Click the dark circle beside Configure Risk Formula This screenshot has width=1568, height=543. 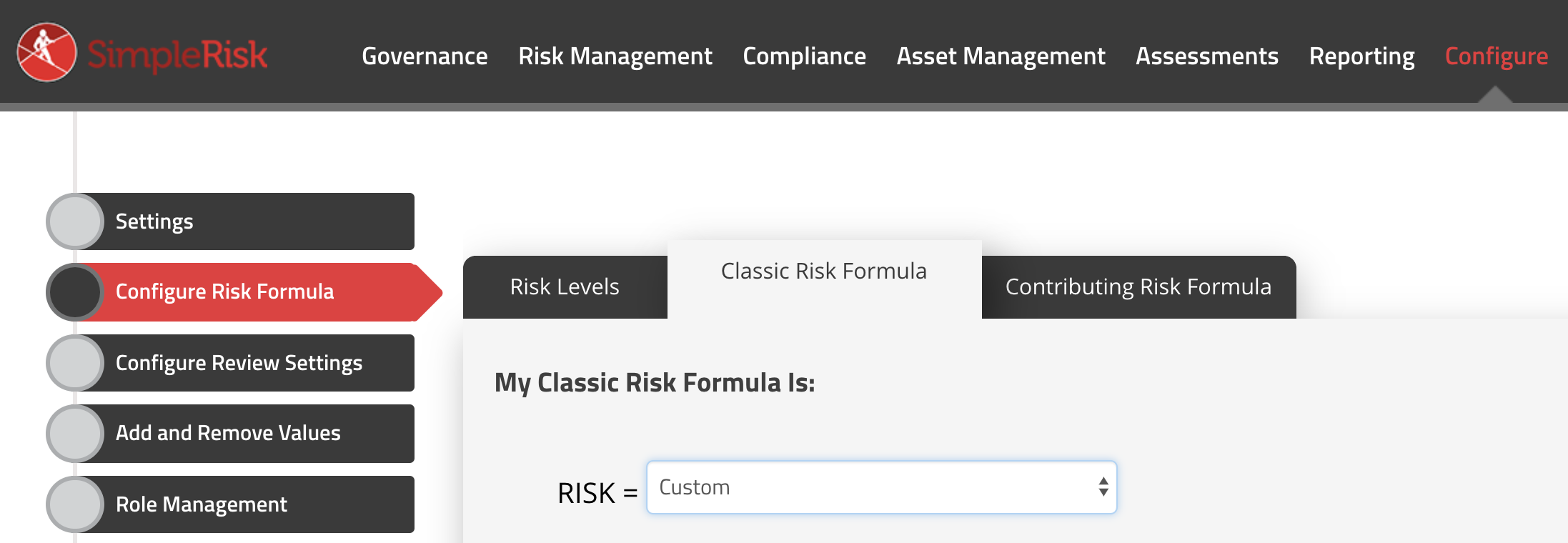[75, 292]
